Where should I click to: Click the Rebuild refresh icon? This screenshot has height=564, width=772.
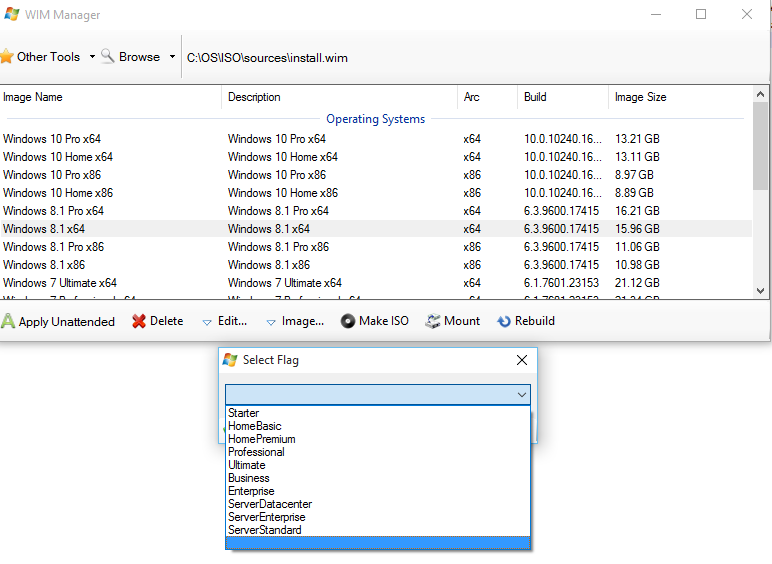[505, 321]
